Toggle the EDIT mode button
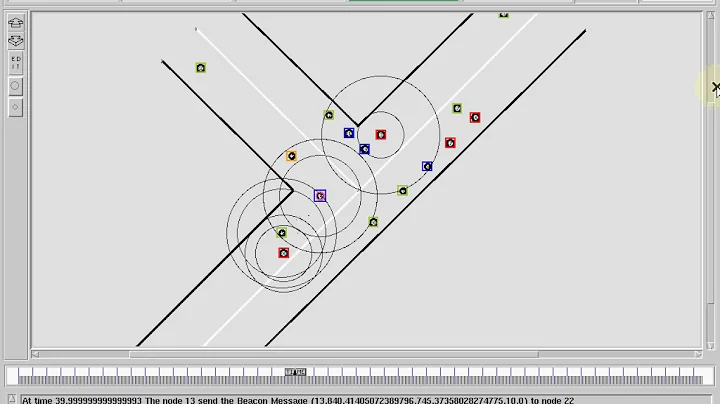The width and height of the screenshot is (720, 404). [x=16, y=63]
